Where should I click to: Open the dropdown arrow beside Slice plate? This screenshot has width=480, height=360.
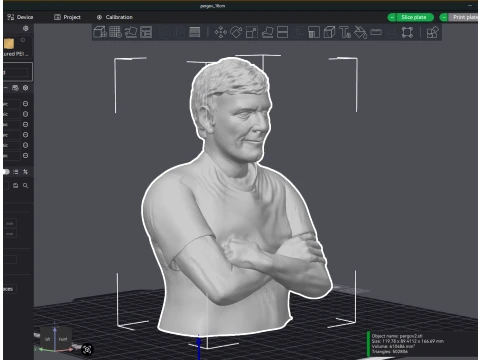tap(392, 17)
